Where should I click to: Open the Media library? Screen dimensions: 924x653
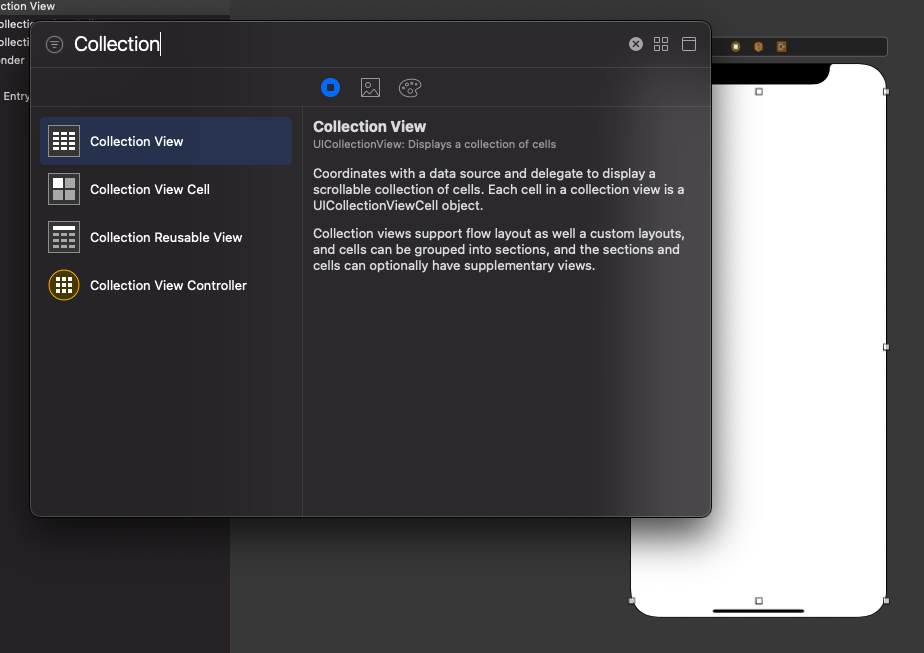[370, 87]
